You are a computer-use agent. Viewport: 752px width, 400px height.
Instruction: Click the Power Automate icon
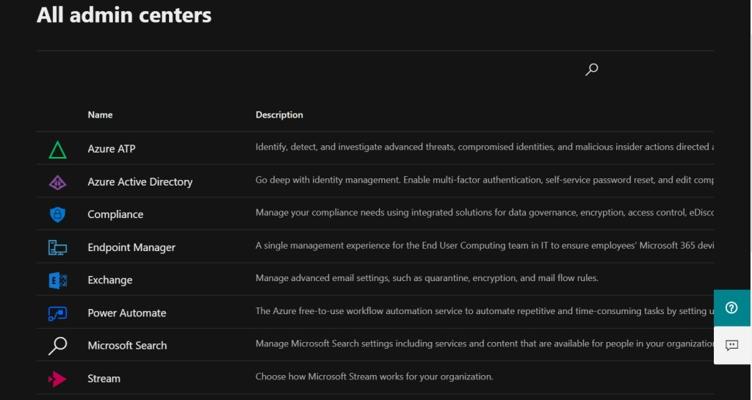[57, 313]
